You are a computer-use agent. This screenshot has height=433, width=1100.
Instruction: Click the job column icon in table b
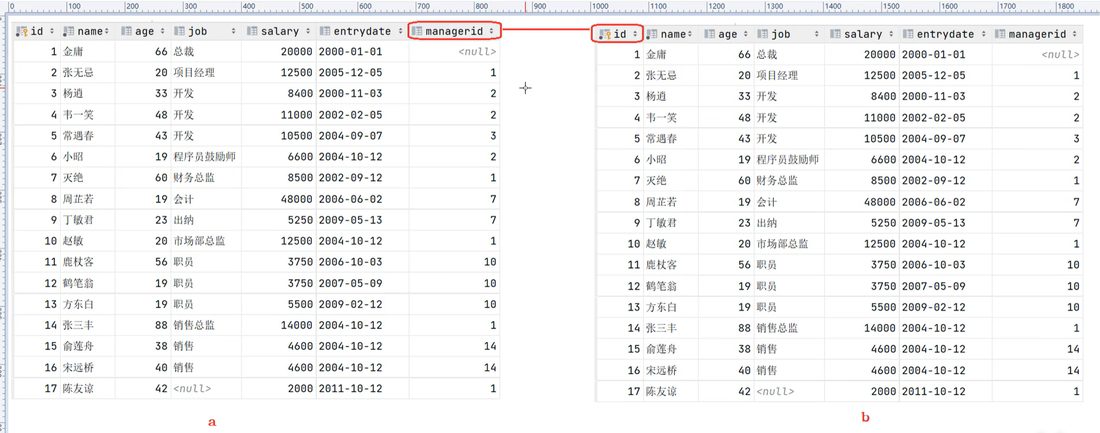pos(763,34)
